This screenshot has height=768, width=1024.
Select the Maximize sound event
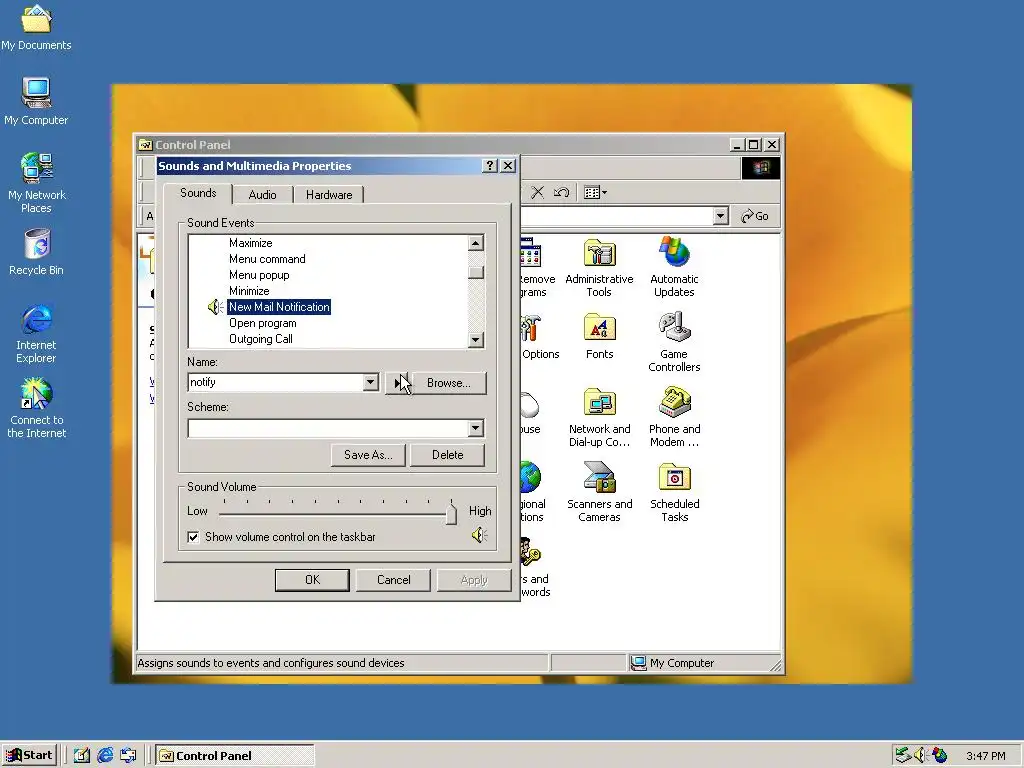coord(251,243)
